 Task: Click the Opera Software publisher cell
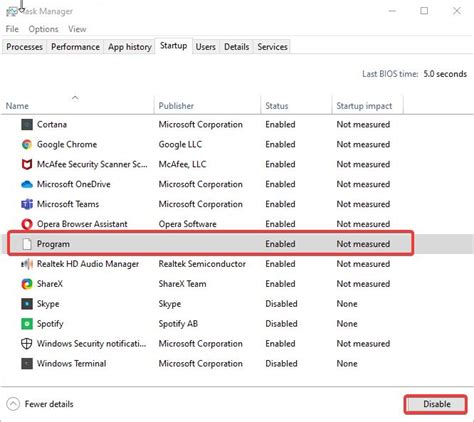click(x=187, y=224)
